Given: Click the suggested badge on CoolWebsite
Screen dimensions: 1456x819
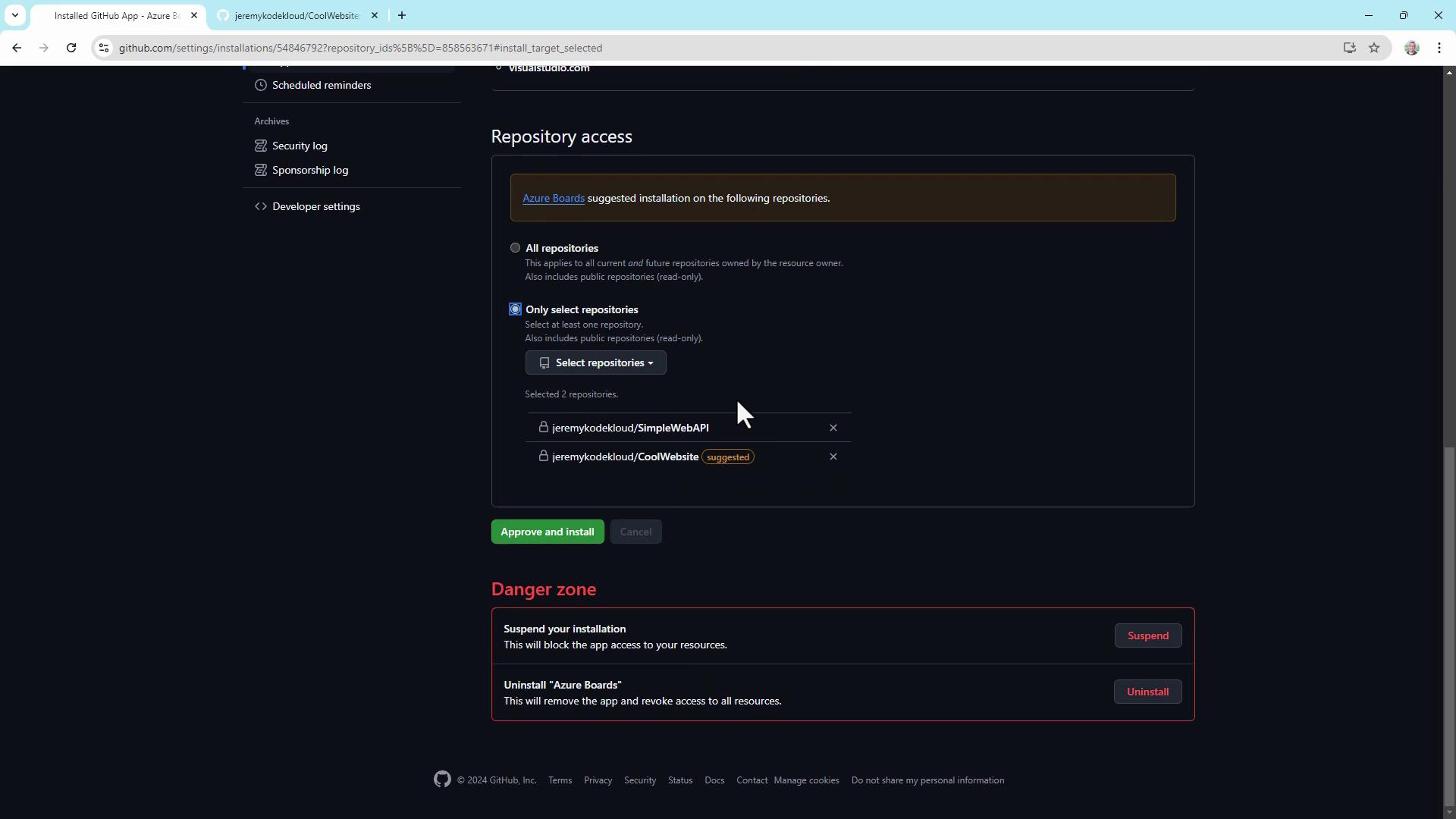Looking at the screenshot, I should (728, 457).
